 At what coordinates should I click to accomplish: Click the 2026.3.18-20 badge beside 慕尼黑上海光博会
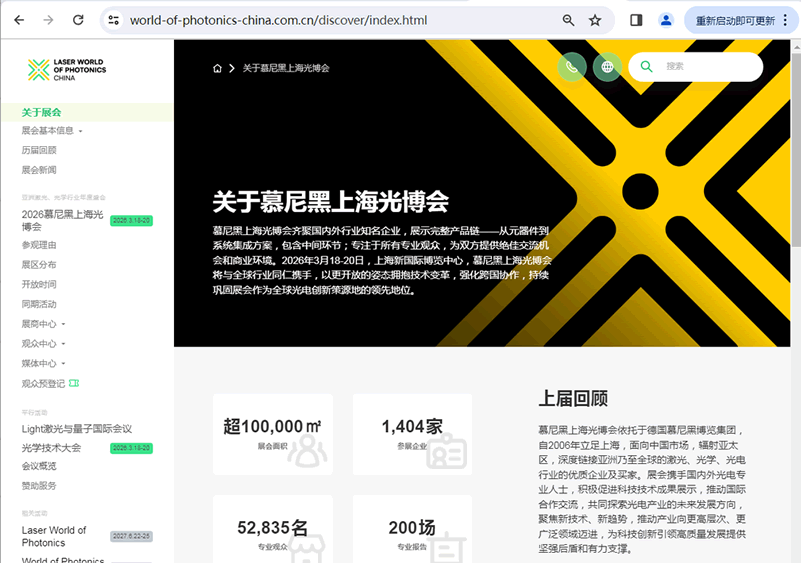[131, 221]
